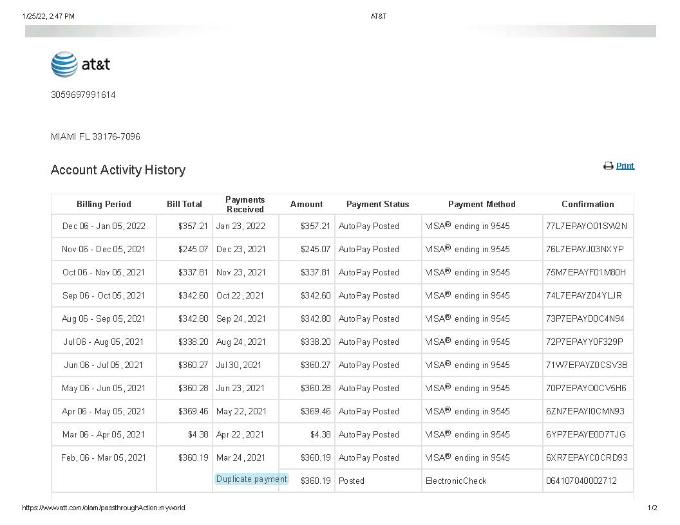The image size is (680, 525).
Task: Click payment date Apr 22, 2021
Action: (240, 434)
